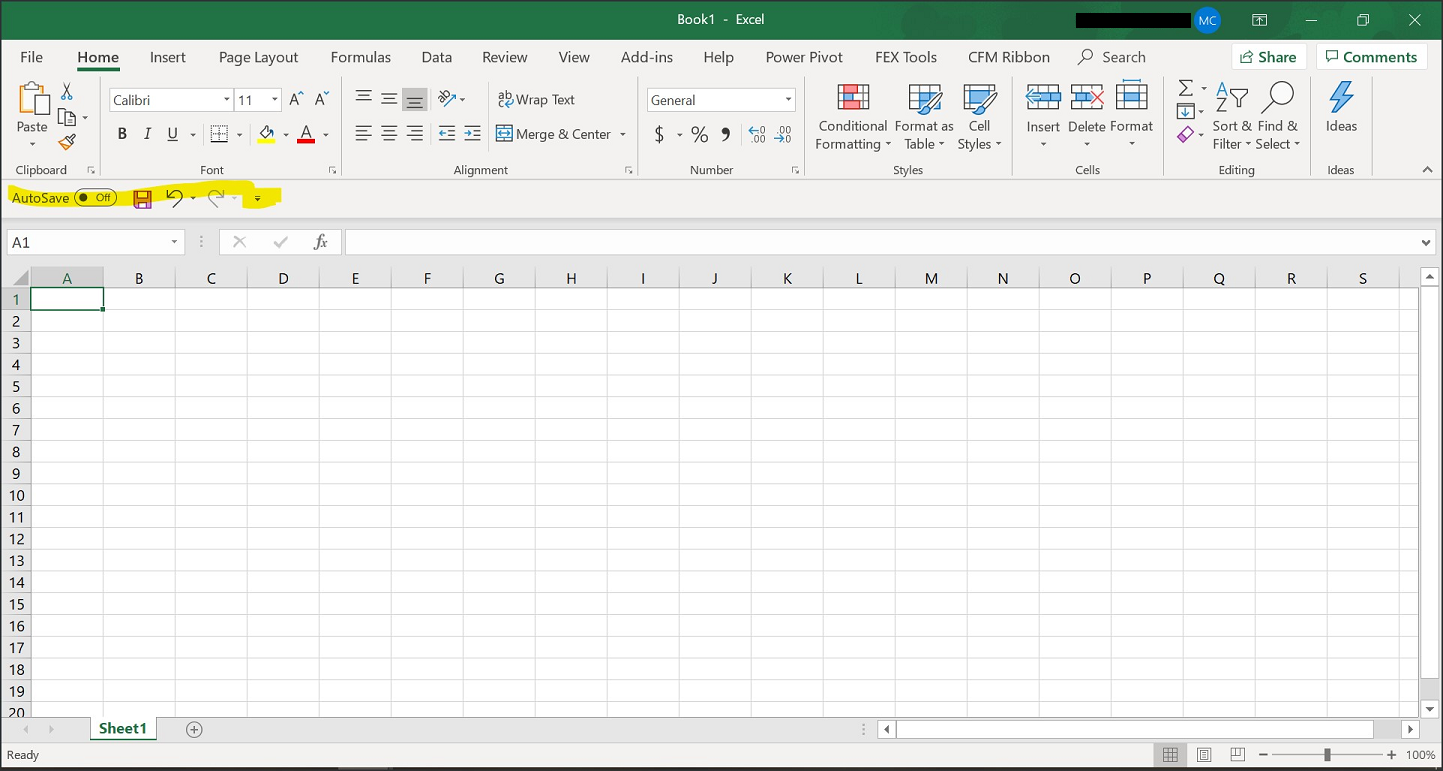Toggle Middle Align vertical alignment
The height and width of the screenshot is (771, 1443).
389,99
